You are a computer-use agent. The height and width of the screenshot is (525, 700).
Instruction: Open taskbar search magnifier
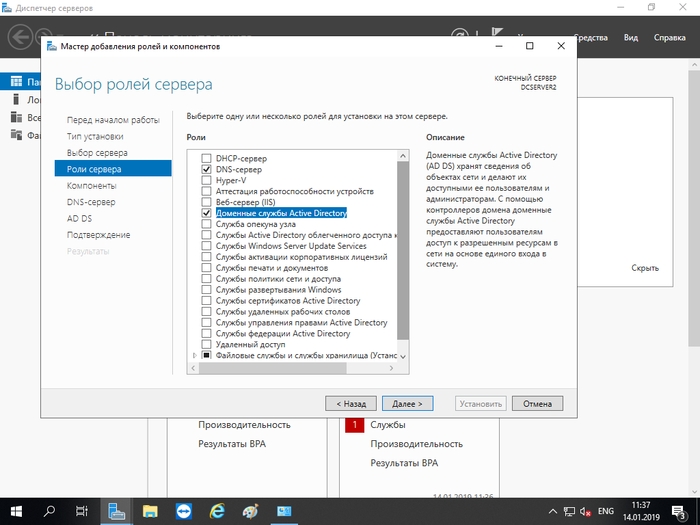pyautogui.click(x=49, y=511)
